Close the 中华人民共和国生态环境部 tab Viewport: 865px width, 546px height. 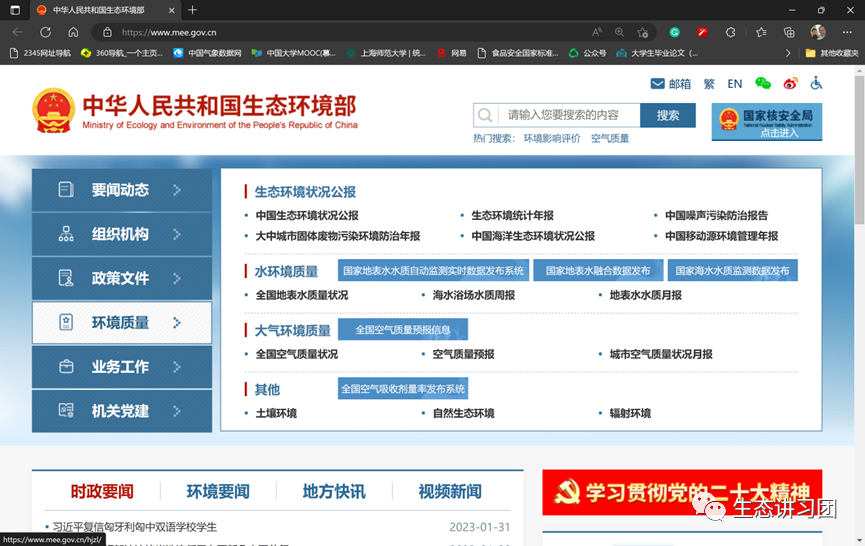pyautogui.click(x=171, y=10)
